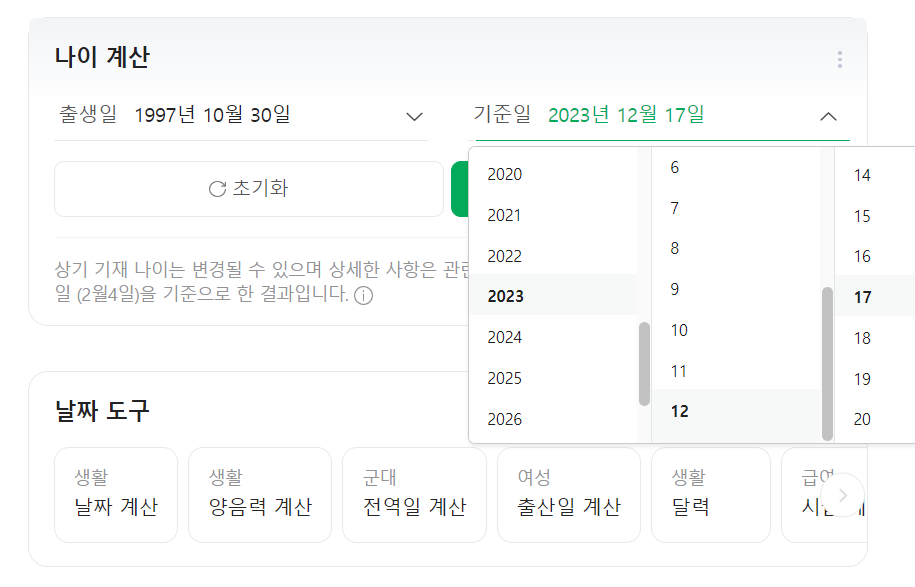Click the 초기화 reset button
Screen dimensions: 915x587
point(248,189)
